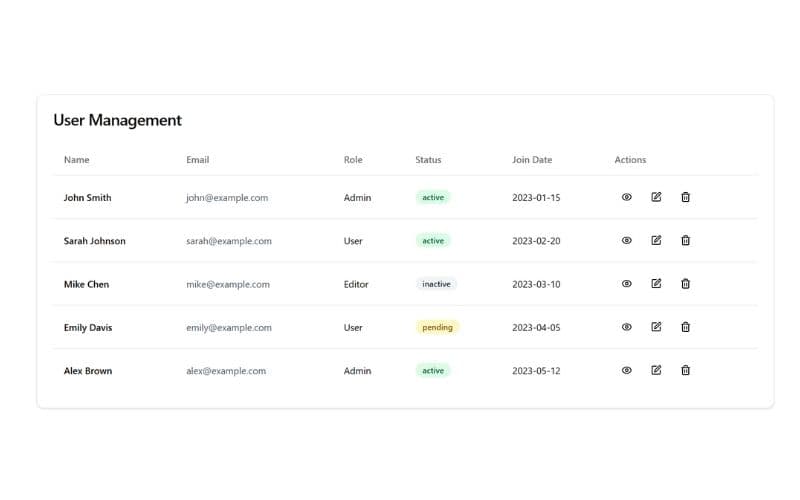This screenshot has height=500, width=800.
Task: Show Alex Brown's details with eye icon
Action: coord(627,370)
